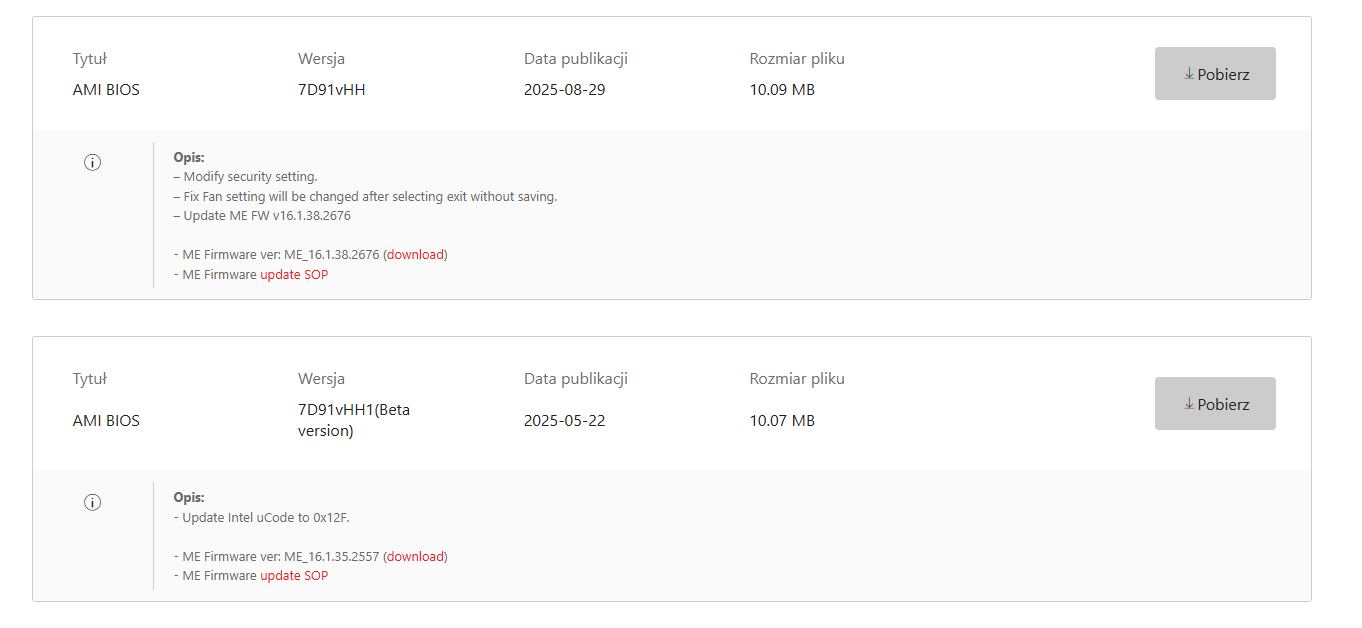
Task: Click the 10.07 MB file size
Action: click(x=782, y=421)
